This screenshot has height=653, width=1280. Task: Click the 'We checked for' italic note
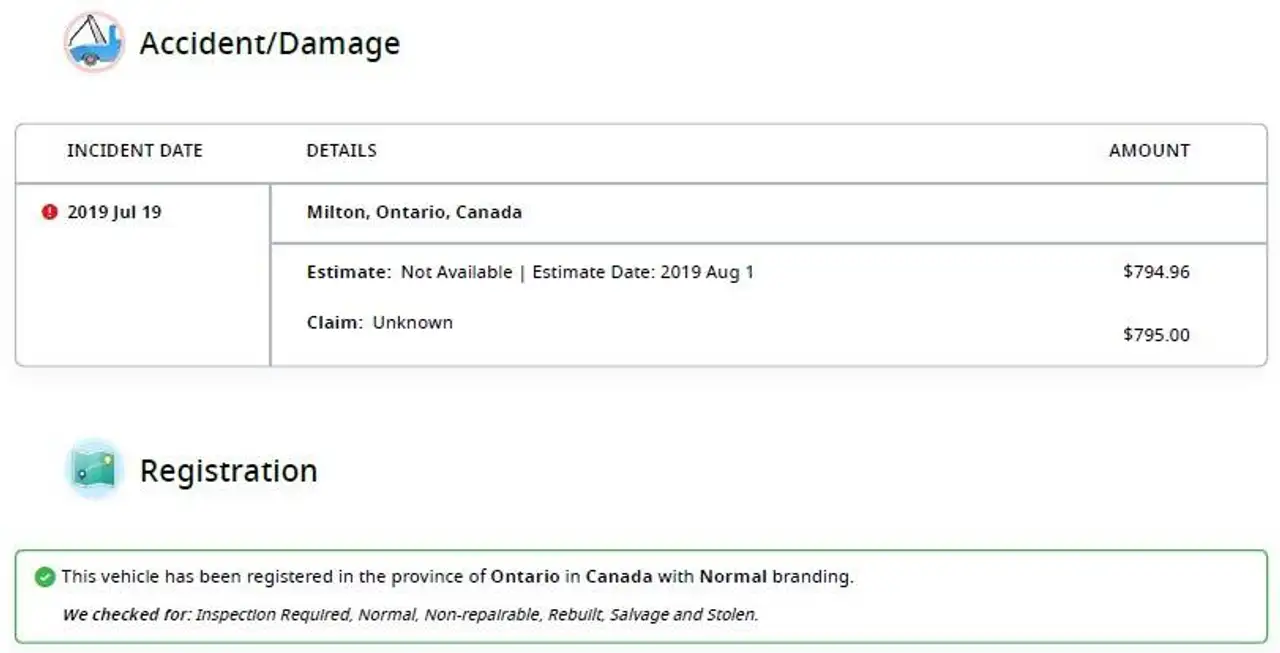point(410,614)
